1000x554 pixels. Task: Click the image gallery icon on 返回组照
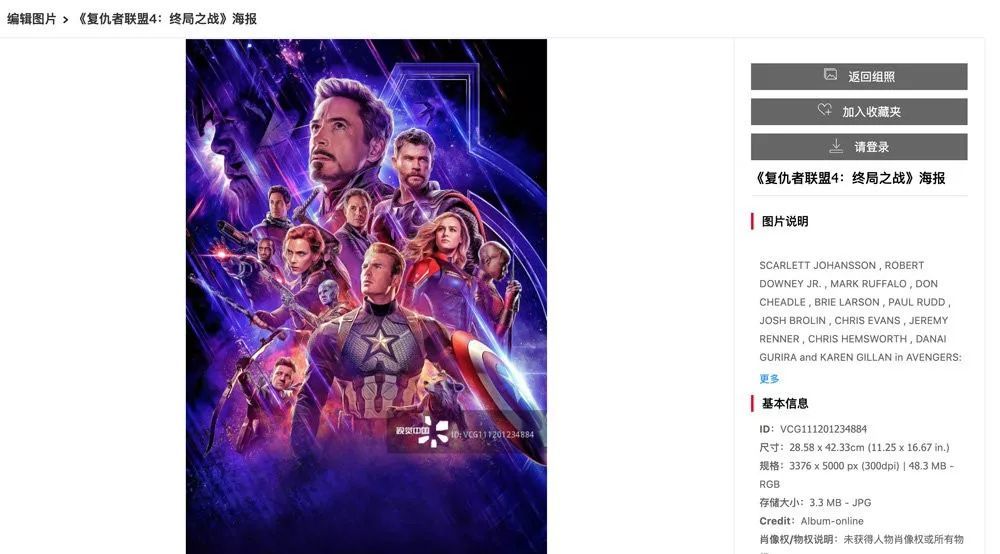[x=830, y=75]
